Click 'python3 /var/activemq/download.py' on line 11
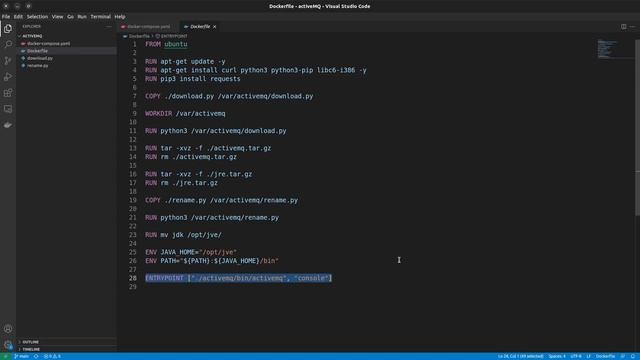640x360 pixels. (223, 131)
